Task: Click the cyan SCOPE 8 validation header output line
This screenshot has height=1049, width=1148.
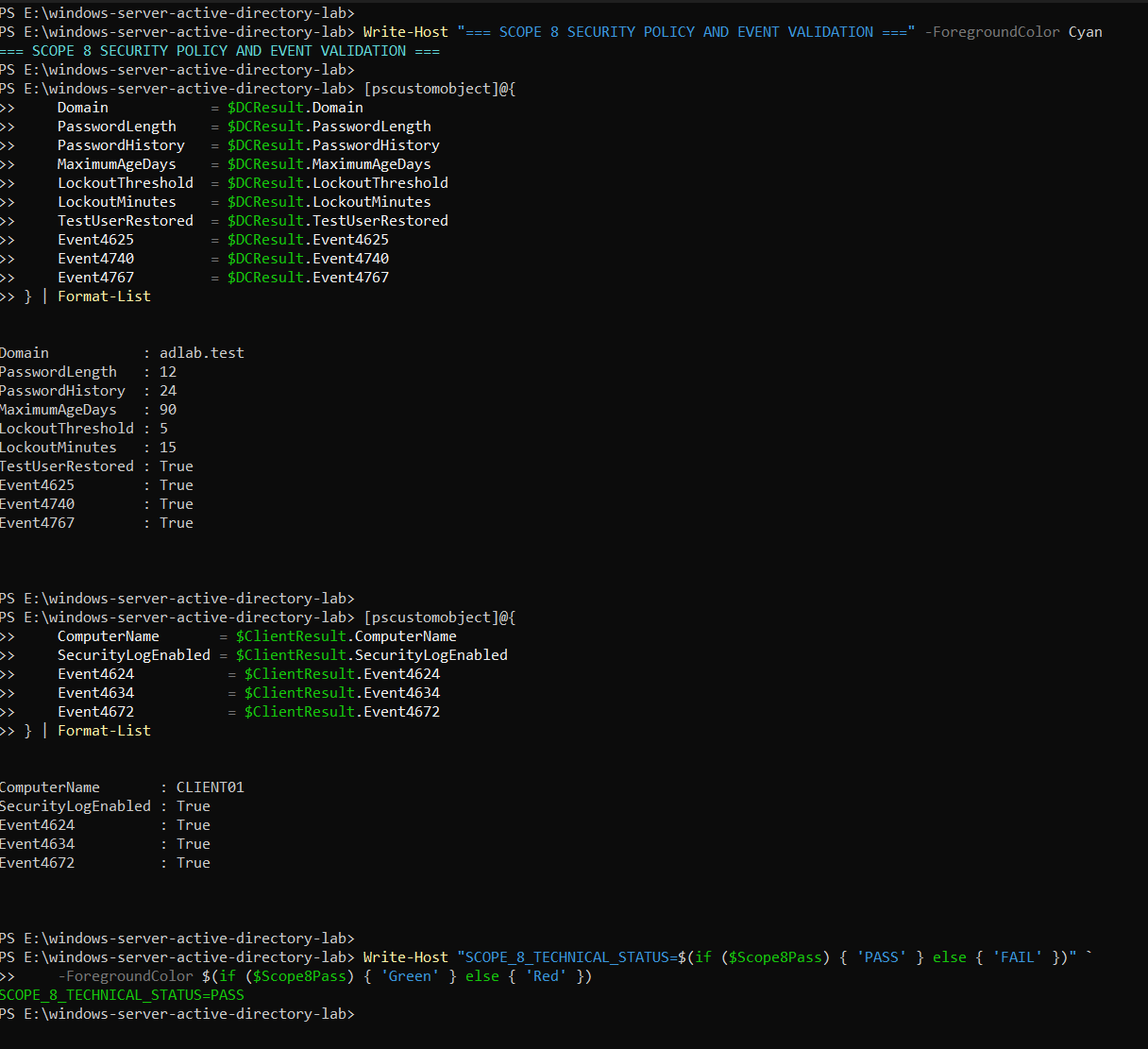Action: (220, 51)
